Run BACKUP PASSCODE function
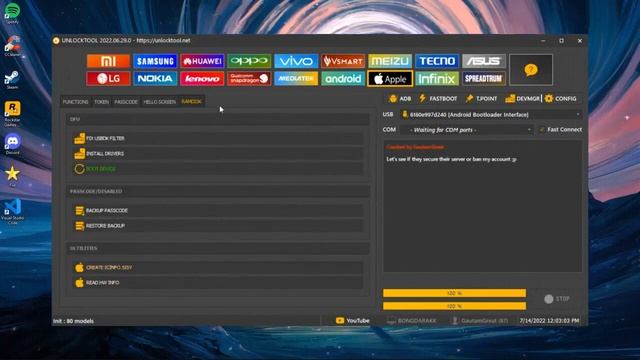Screen dimensions: 640x360 (x=218, y=211)
